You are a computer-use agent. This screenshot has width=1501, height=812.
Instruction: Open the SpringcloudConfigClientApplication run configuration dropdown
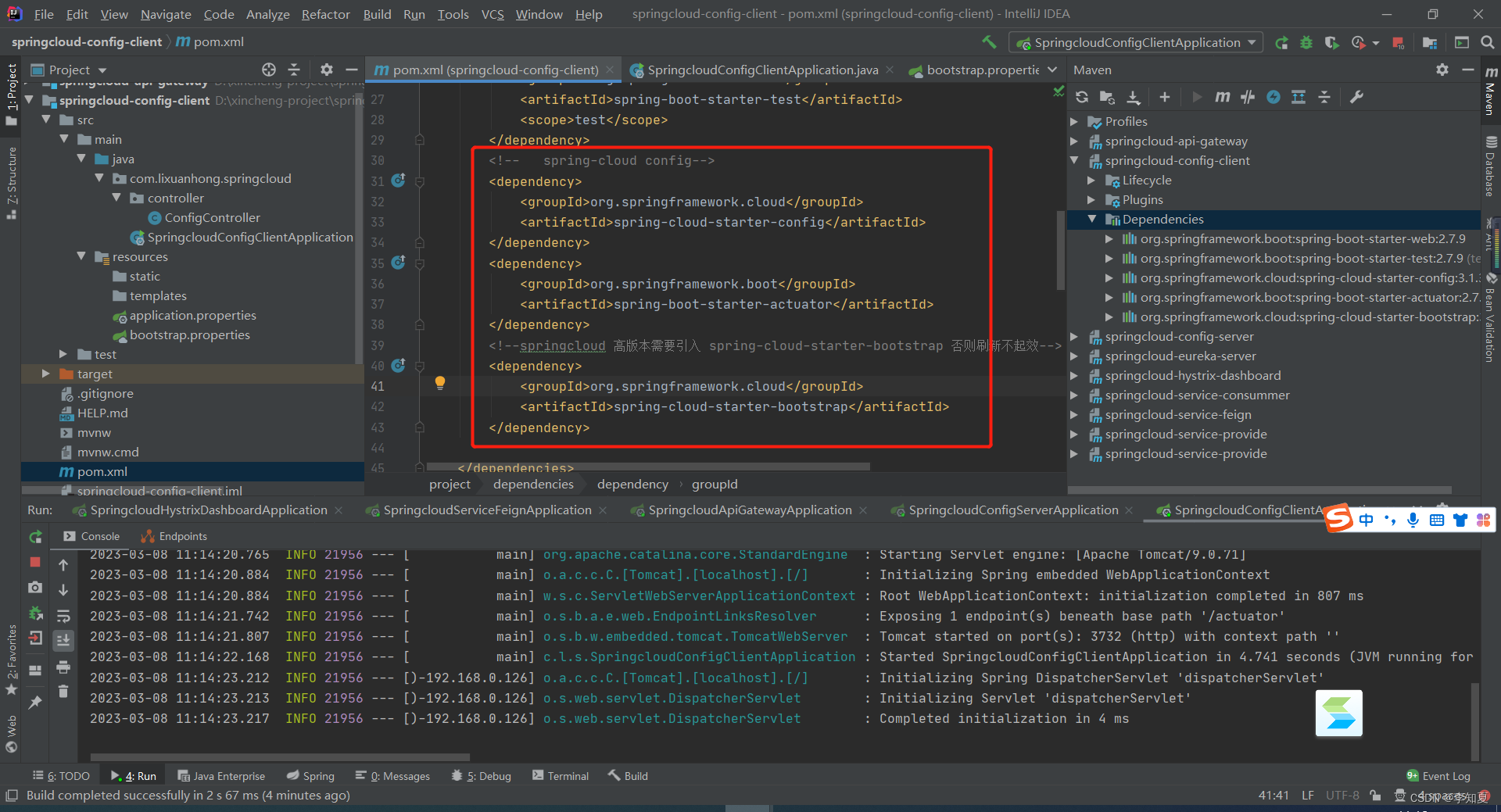(x=1137, y=42)
